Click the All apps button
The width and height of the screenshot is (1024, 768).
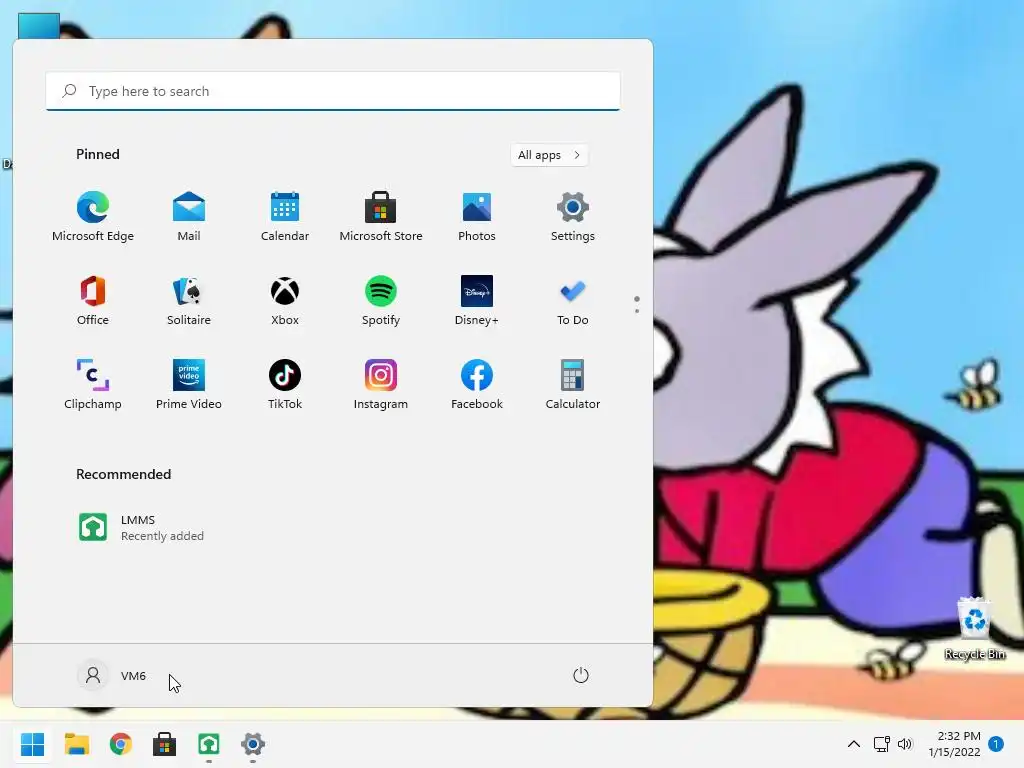549,155
